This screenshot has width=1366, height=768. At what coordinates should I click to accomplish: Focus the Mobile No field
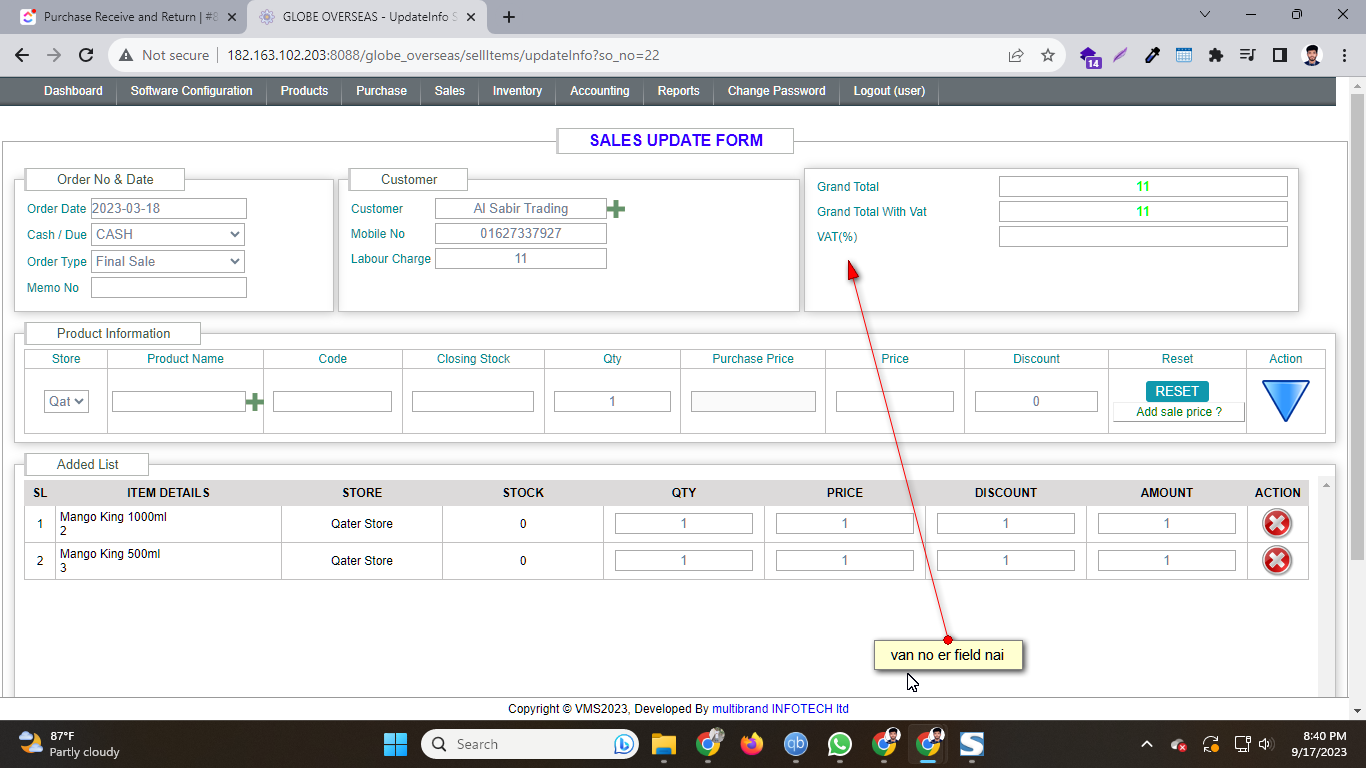coord(520,233)
